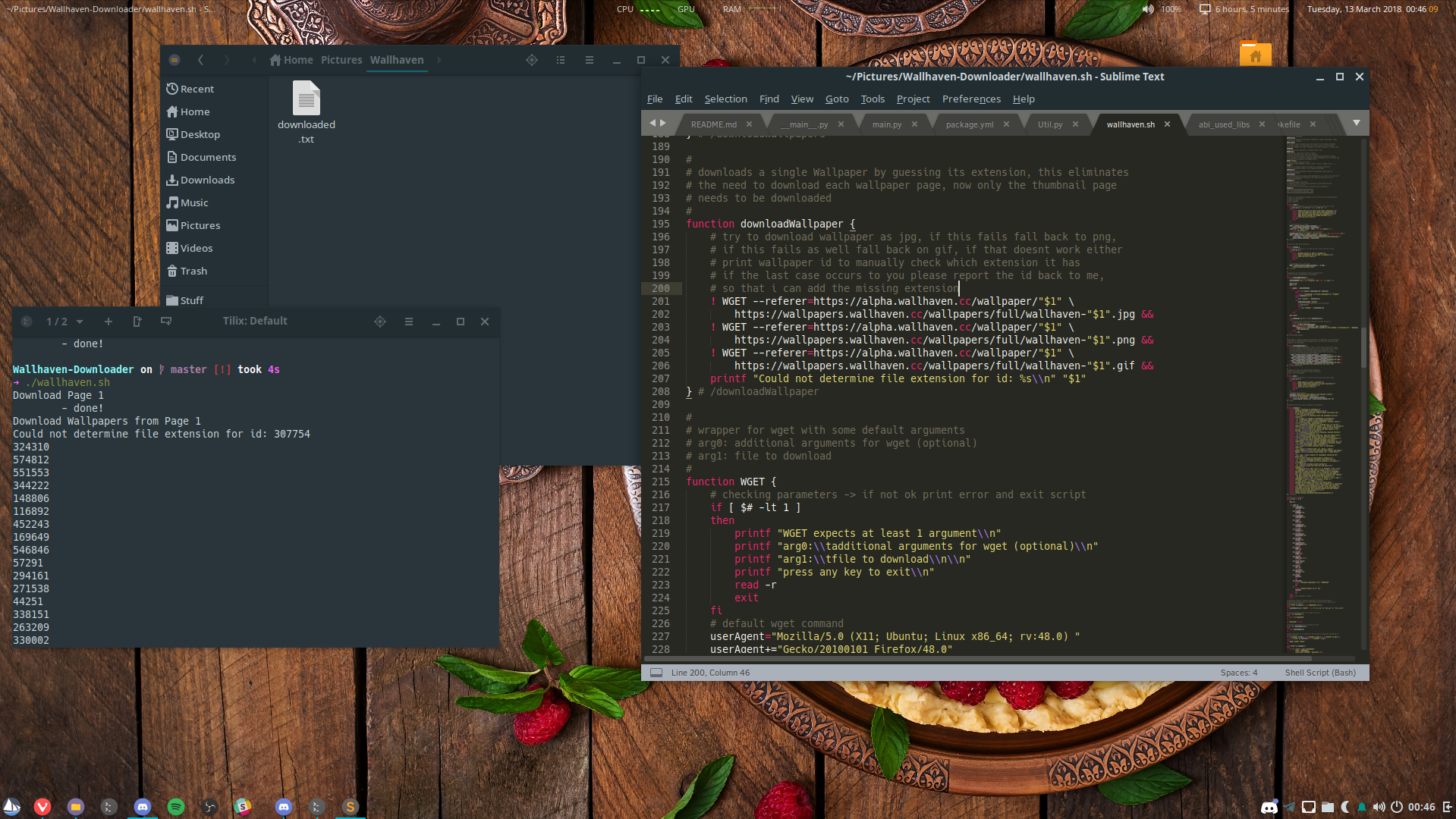Click the logout arrow icon in tray
The image size is (1456, 819).
click(x=1447, y=807)
